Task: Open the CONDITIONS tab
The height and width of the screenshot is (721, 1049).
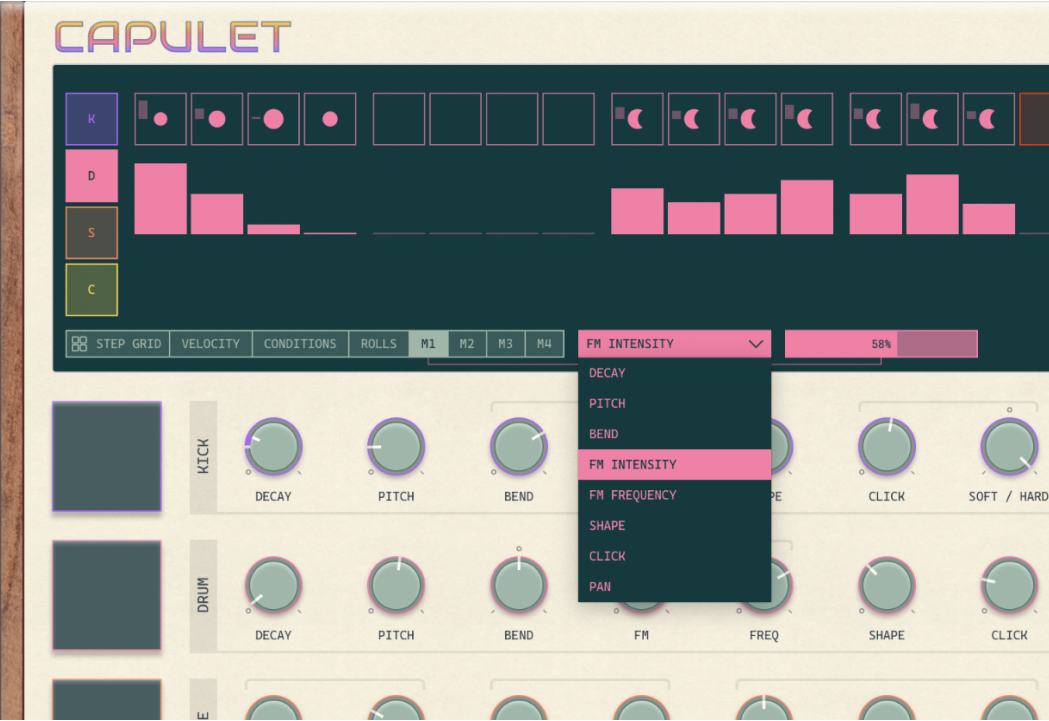Action: (x=299, y=343)
